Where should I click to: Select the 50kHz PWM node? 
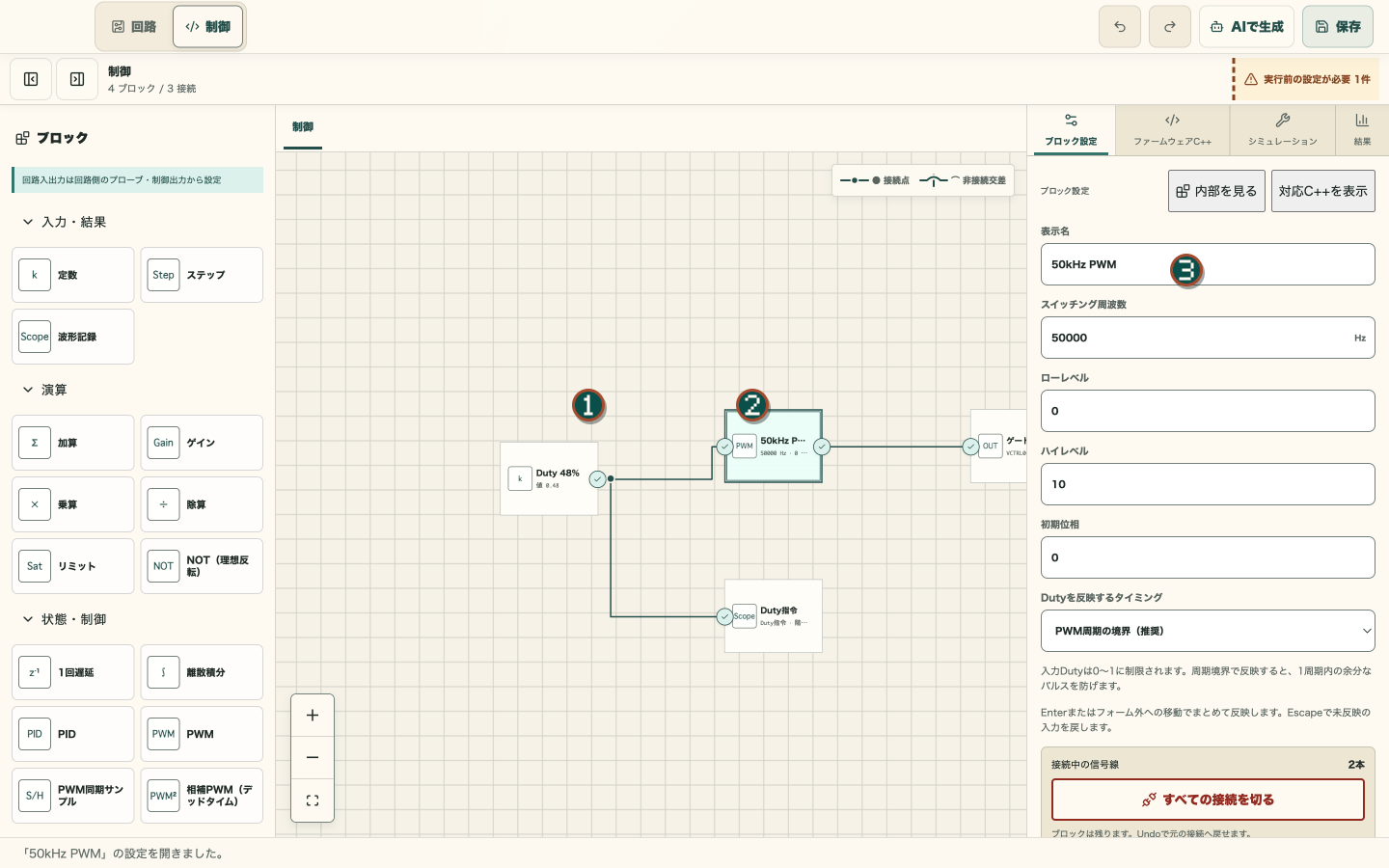(774, 446)
